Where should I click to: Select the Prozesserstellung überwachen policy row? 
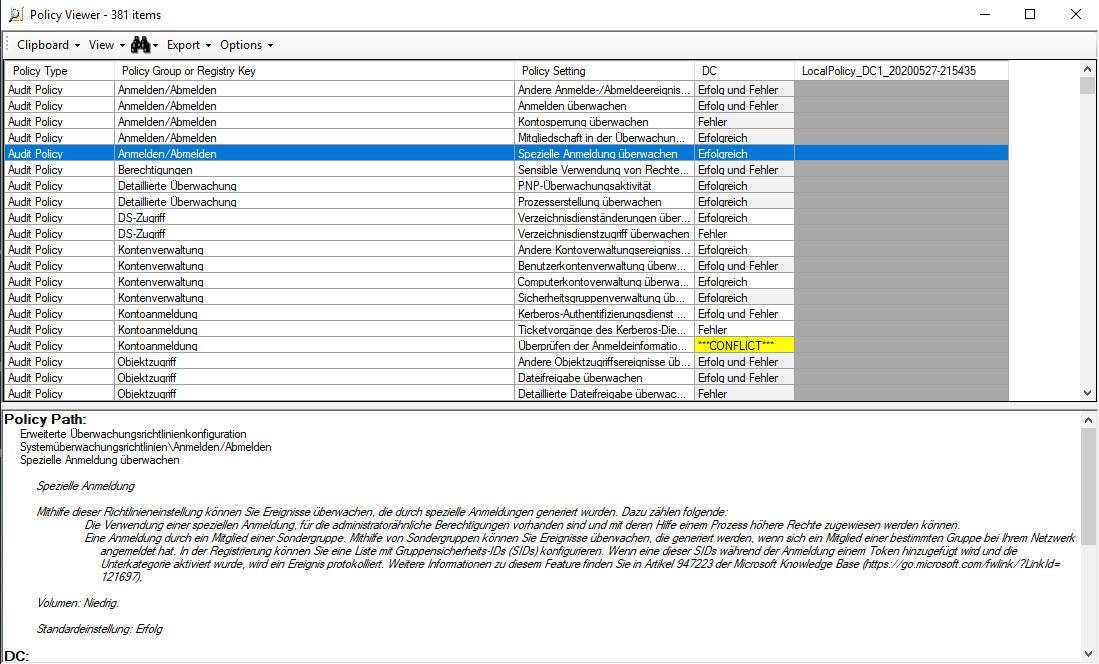[x=604, y=202]
